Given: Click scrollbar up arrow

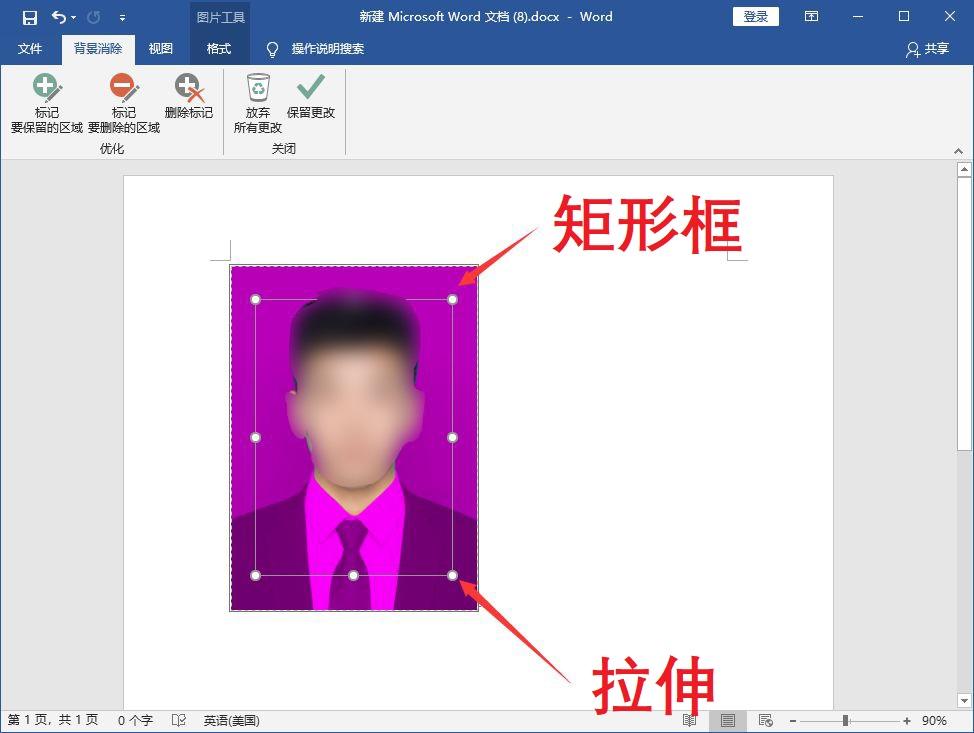Looking at the screenshot, I should pyautogui.click(x=964, y=169).
